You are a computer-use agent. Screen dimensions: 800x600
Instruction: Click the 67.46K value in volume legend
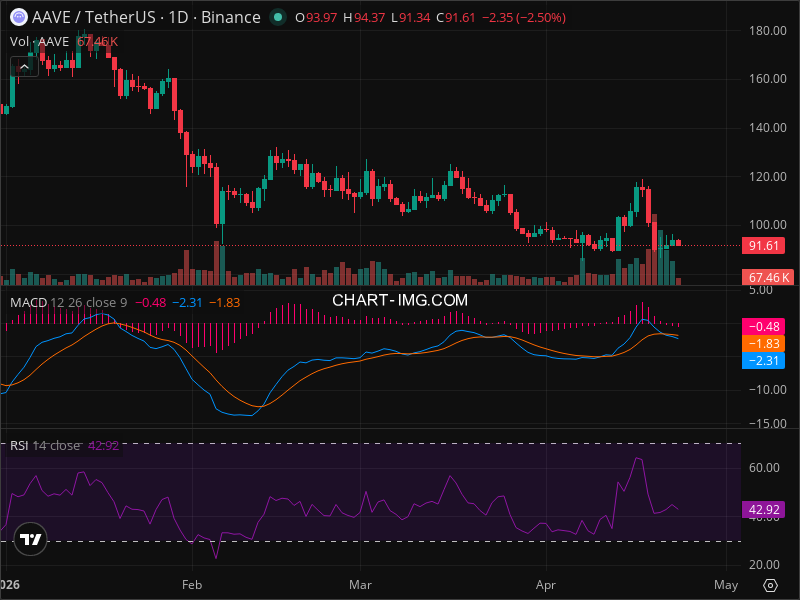pyautogui.click(x=97, y=42)
